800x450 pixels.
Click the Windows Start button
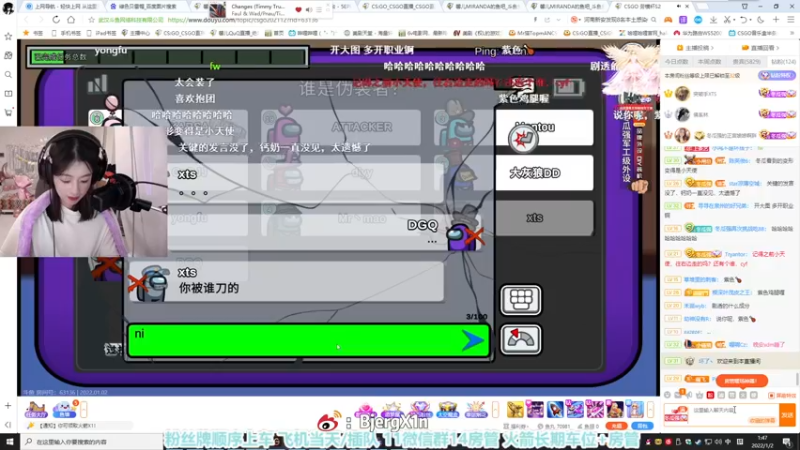click(10, 441)
